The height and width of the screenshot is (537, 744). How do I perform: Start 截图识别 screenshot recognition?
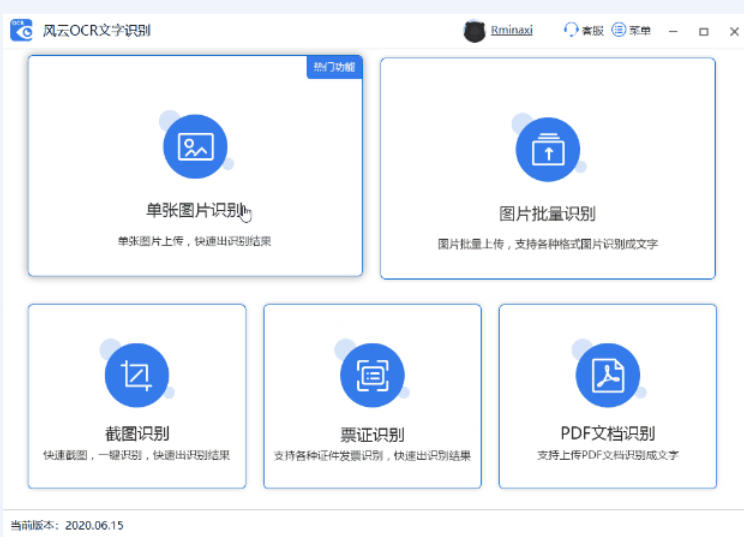[x=136, y=433]
